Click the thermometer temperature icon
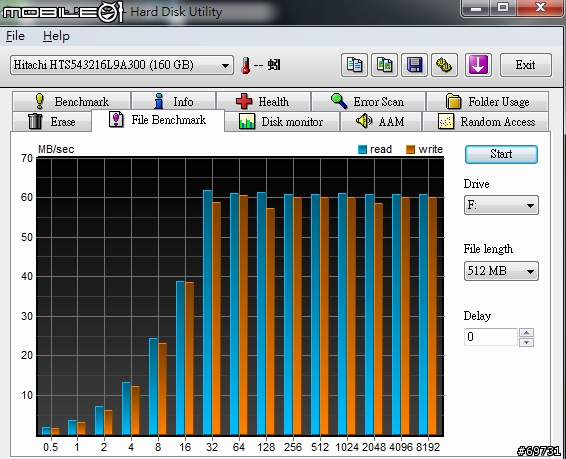The image size is (566, 459). (246, 66)
